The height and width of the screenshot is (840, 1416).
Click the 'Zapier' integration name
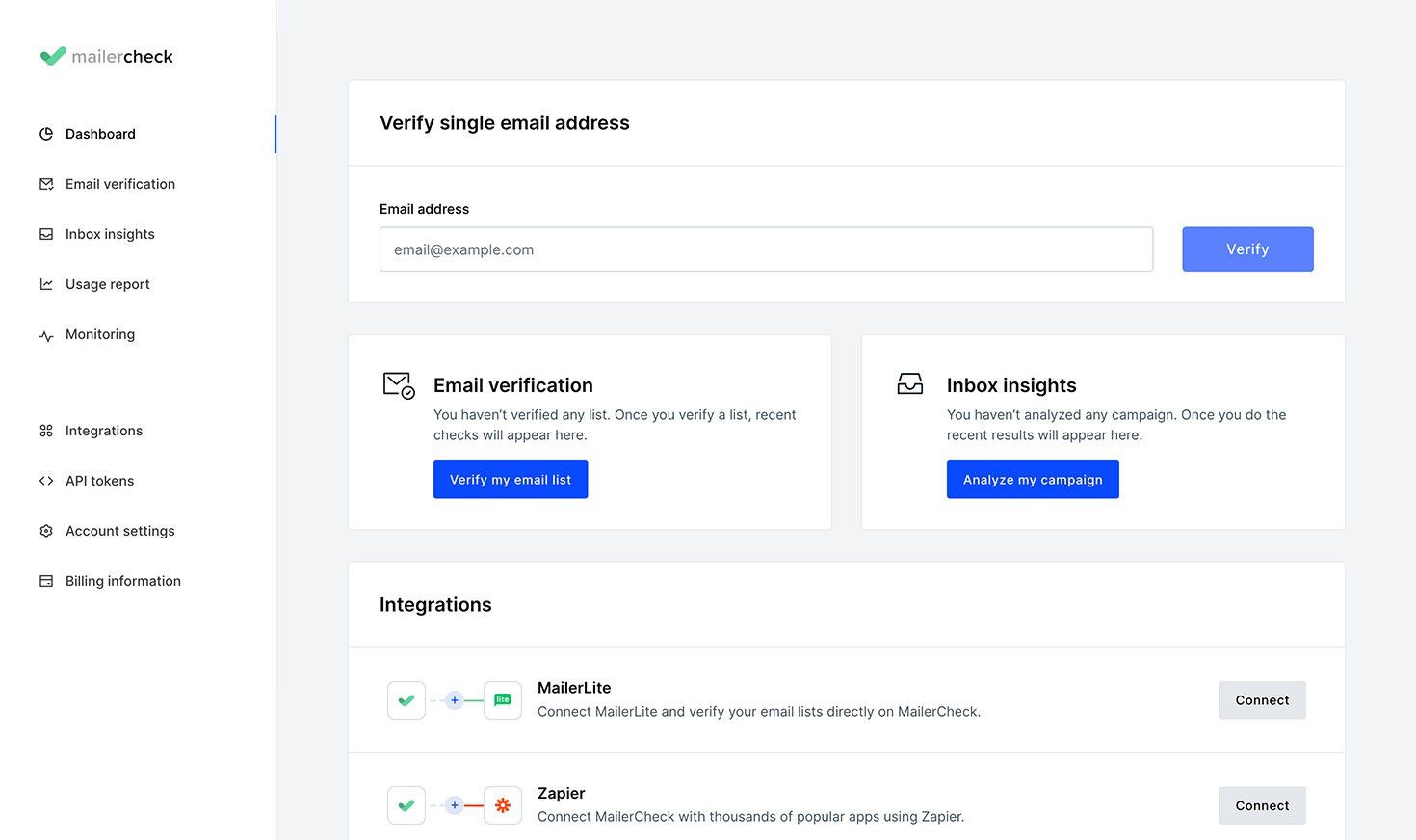(x=562, y=793)
